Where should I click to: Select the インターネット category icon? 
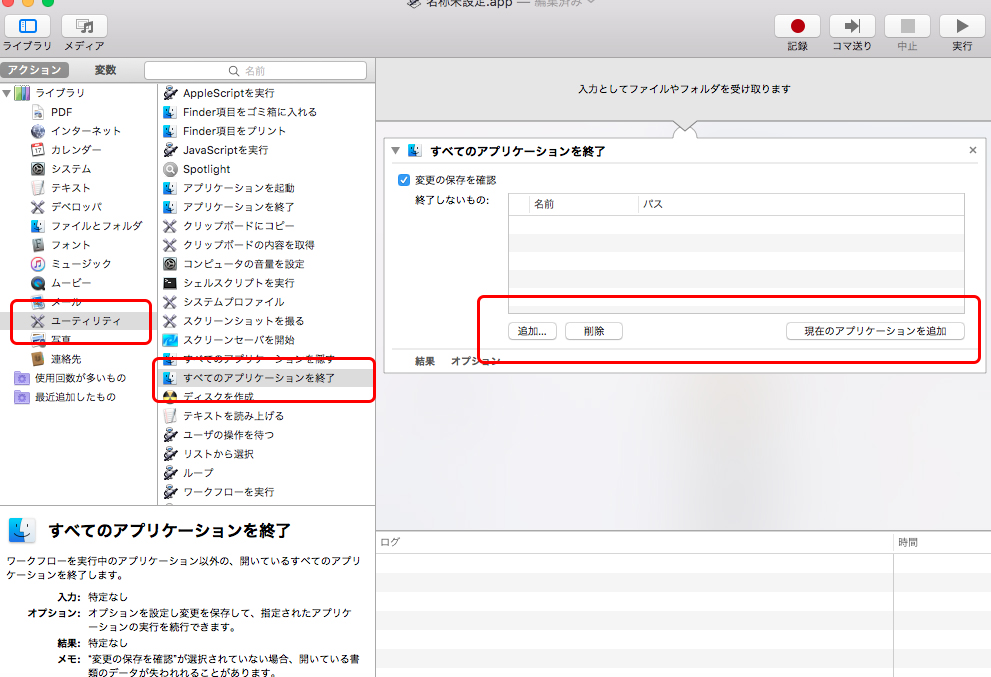pyautogui.click(x=38, y=131)
